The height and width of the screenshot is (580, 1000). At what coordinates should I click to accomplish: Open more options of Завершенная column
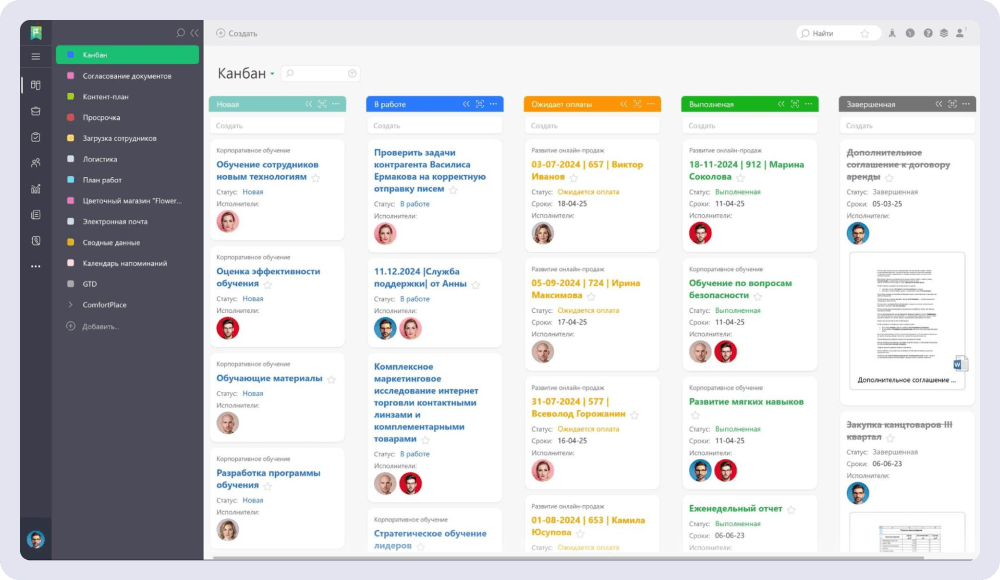[x=966, y=104]
